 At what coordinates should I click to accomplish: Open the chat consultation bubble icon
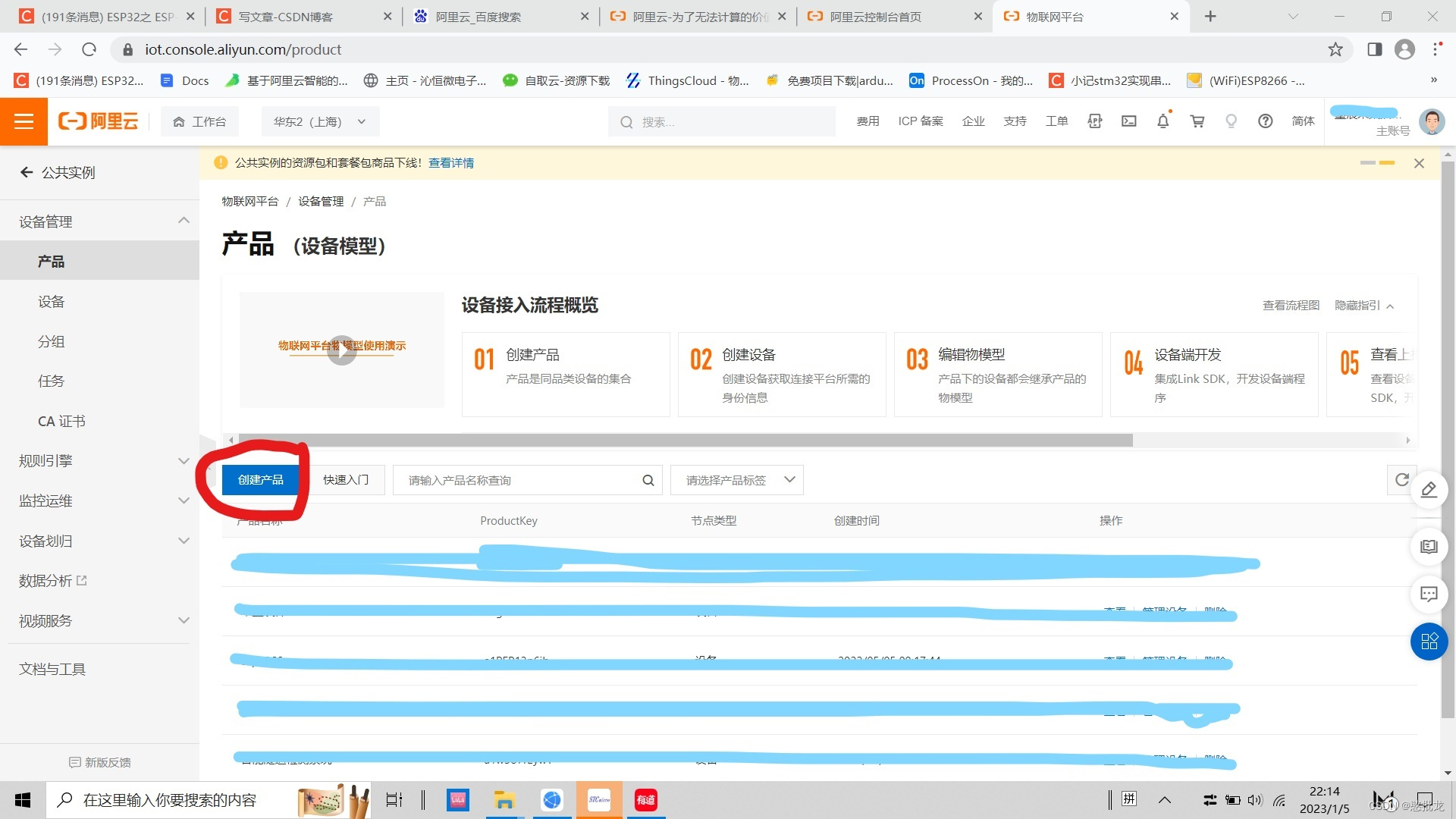pos(1429,595)
